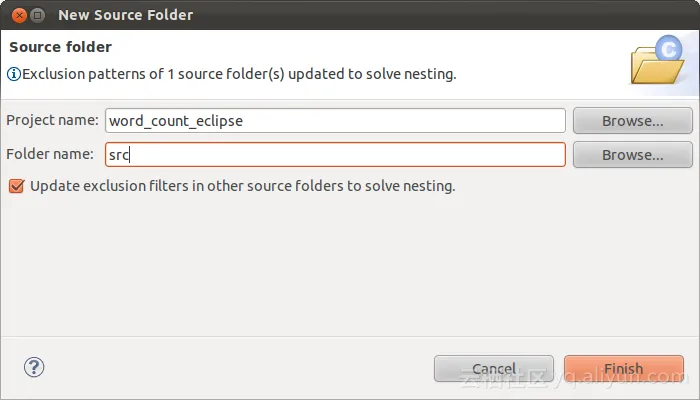Click the help question mark icon
Viewport: 700px width, 400px height.
point(34,367)
